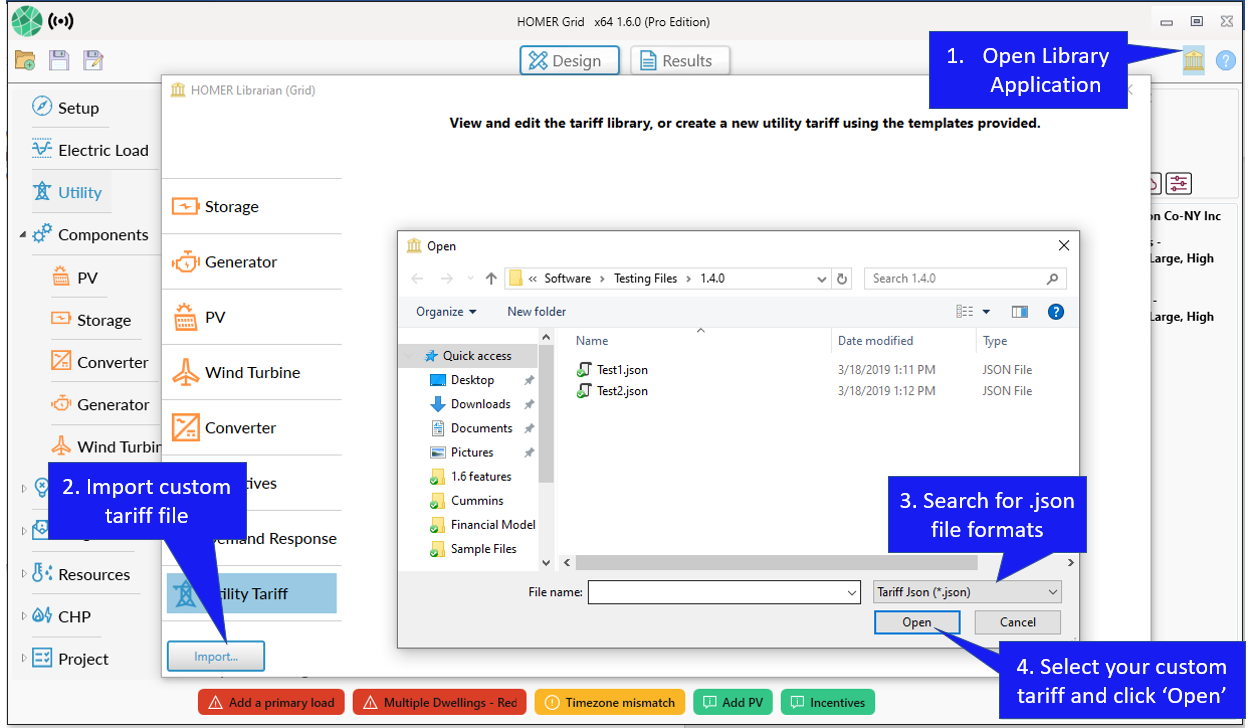
Task: Select the Test1.json file
Action: 621,370
